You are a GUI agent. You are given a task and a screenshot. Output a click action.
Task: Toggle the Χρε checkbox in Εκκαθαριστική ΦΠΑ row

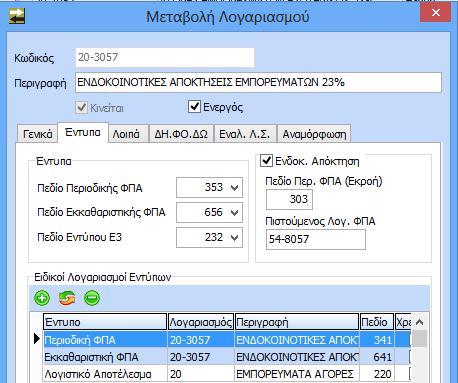pyautogui.click(x=410, y=357)
